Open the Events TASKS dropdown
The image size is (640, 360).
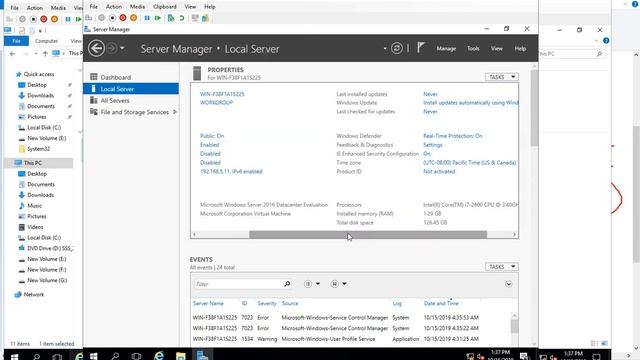pos(502,267)
